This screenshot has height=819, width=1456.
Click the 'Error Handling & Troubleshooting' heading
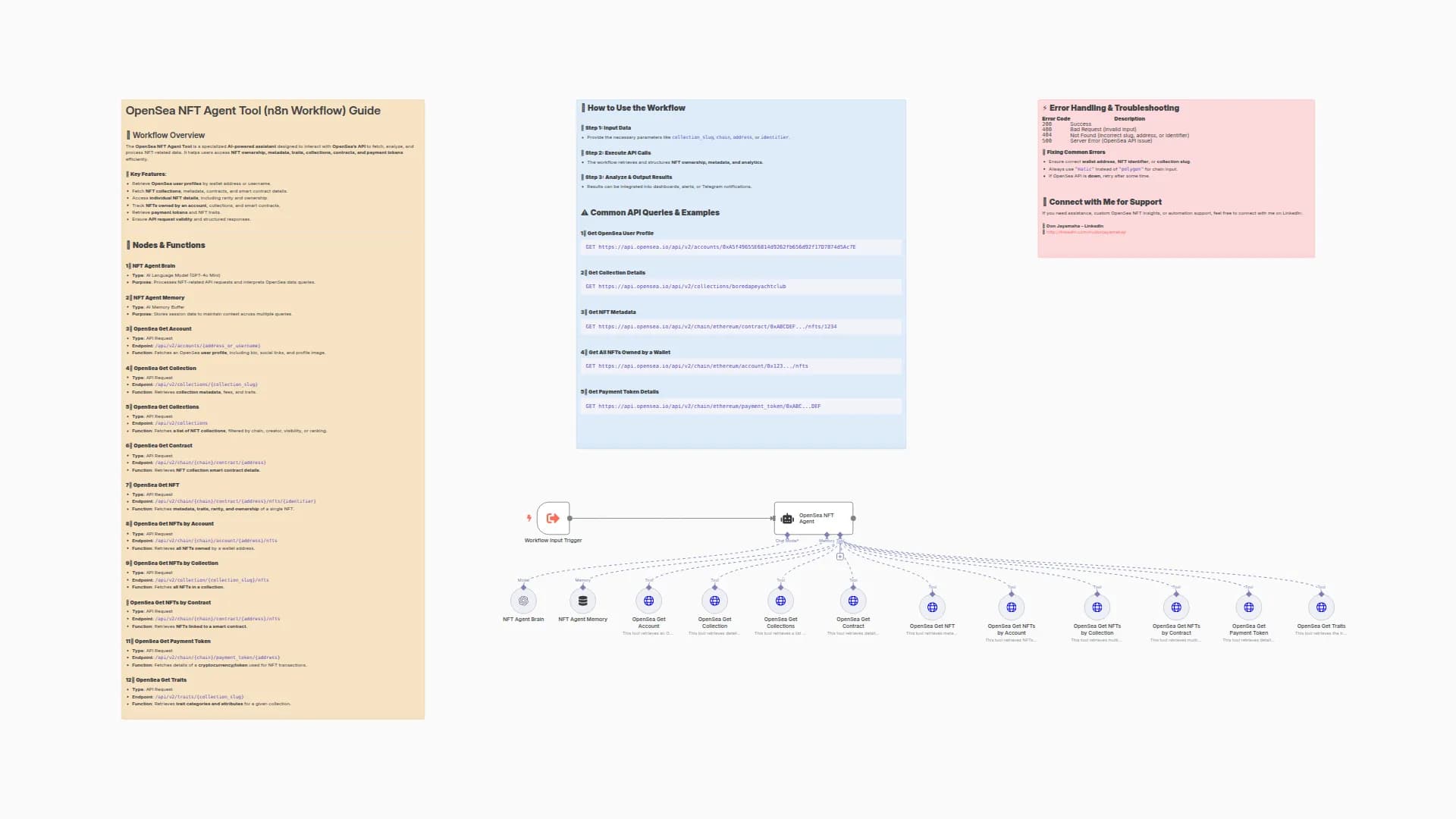point(1114,108)
